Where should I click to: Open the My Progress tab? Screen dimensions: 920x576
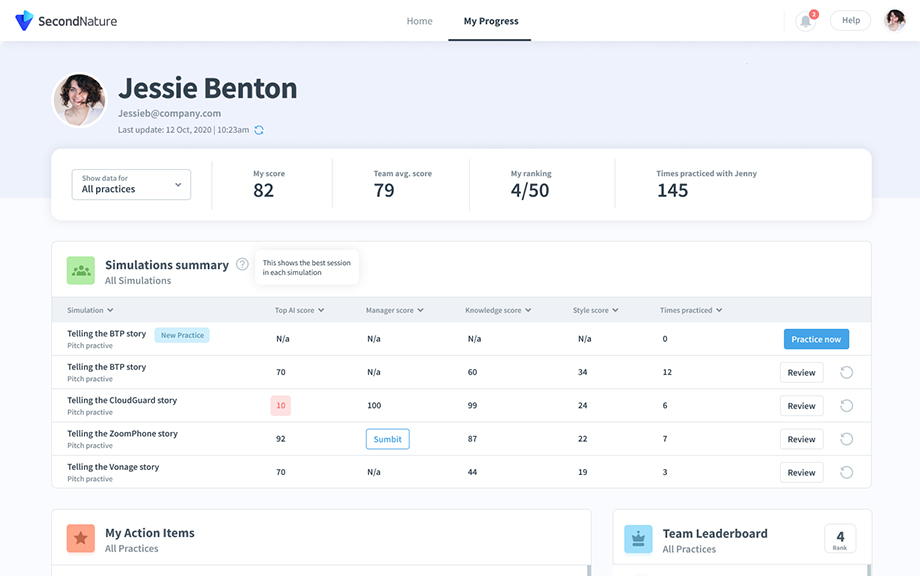[x=489, y=20]
